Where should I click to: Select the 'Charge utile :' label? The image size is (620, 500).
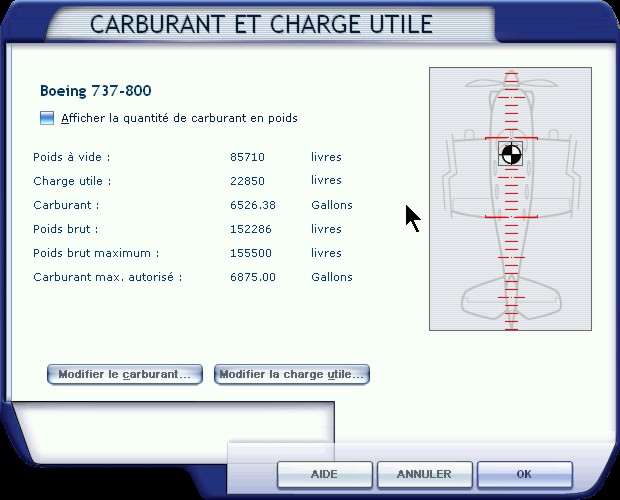coord(72,181)
